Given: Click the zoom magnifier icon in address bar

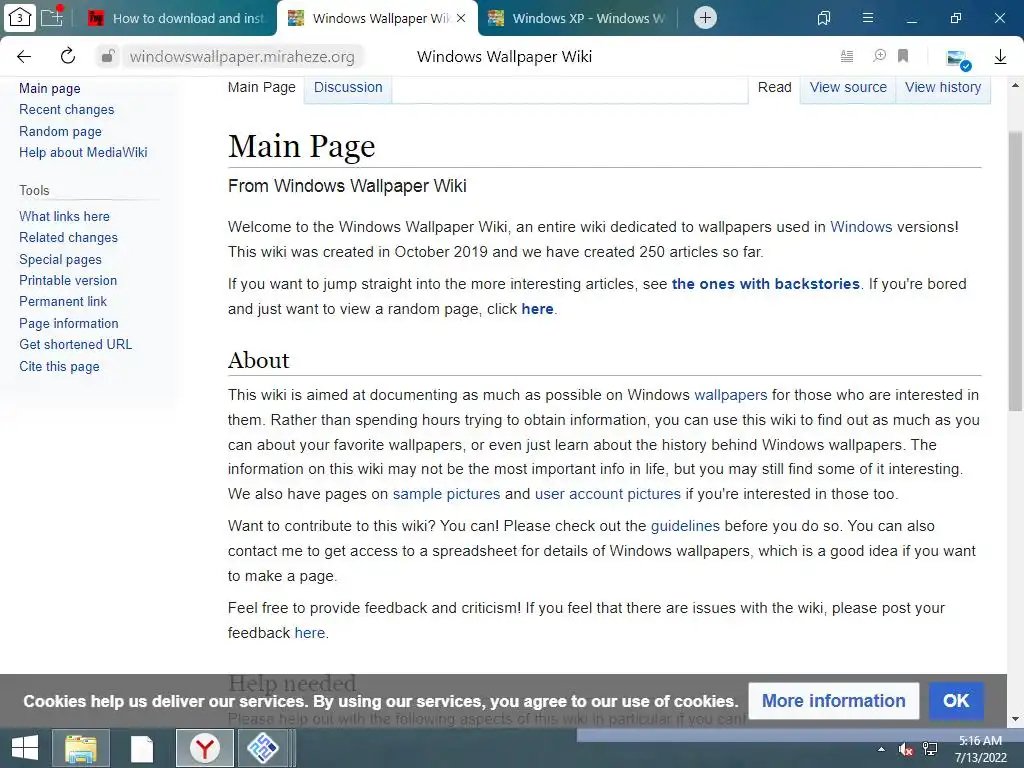Looking at the screenshot, I should click(x=880, y=56).
